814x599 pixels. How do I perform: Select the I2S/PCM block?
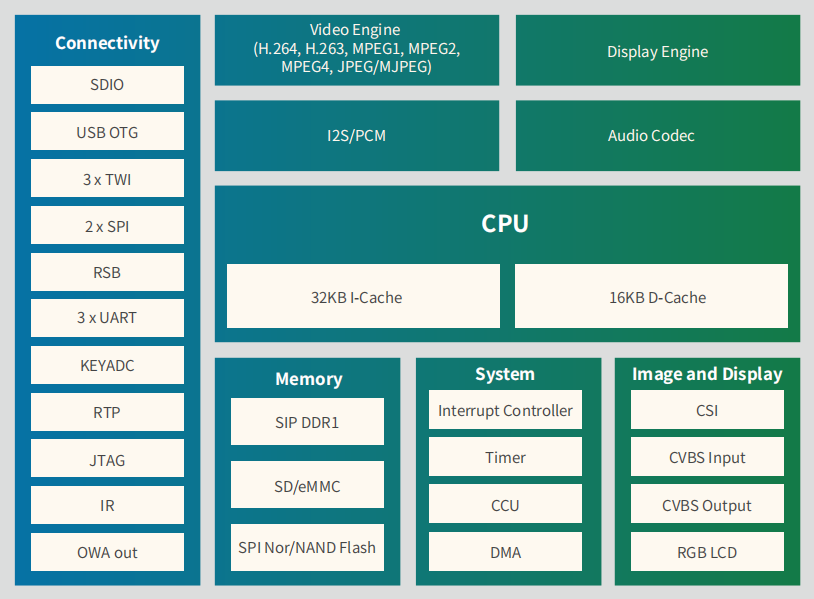coord(357,135)
